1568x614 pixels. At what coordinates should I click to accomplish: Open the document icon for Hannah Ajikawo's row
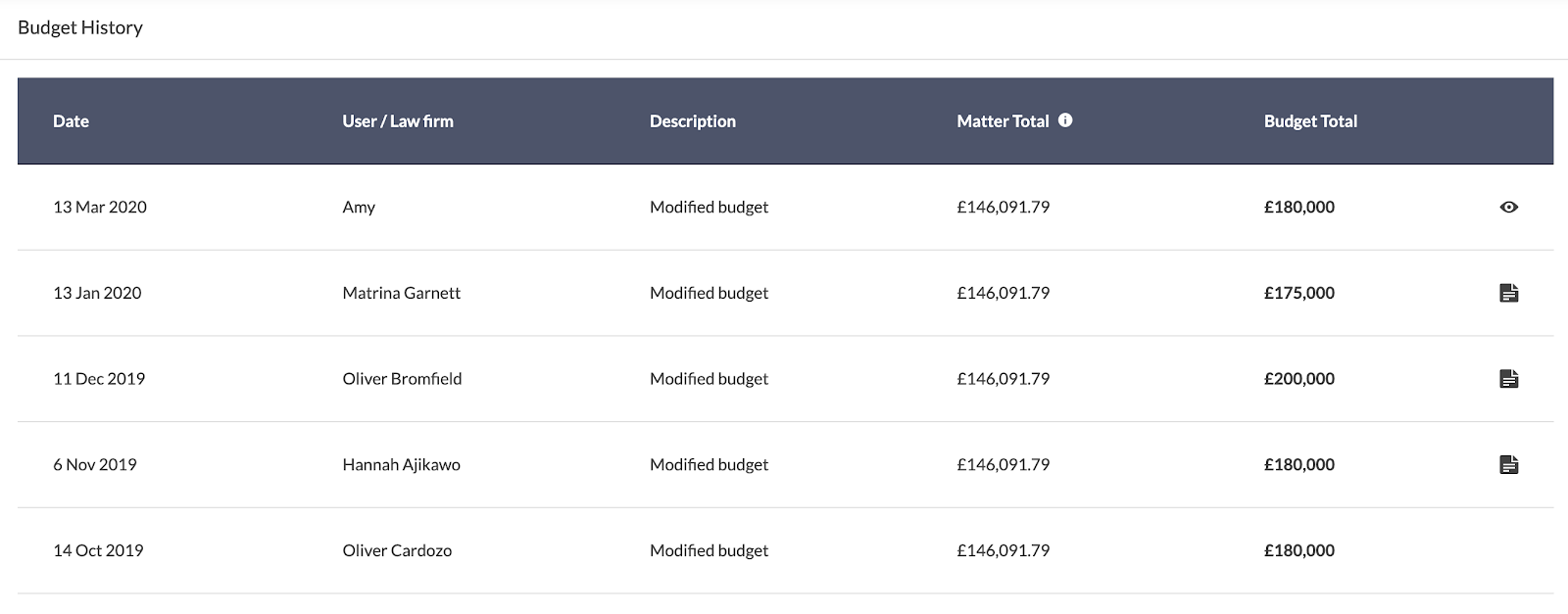pos(1509,464)
